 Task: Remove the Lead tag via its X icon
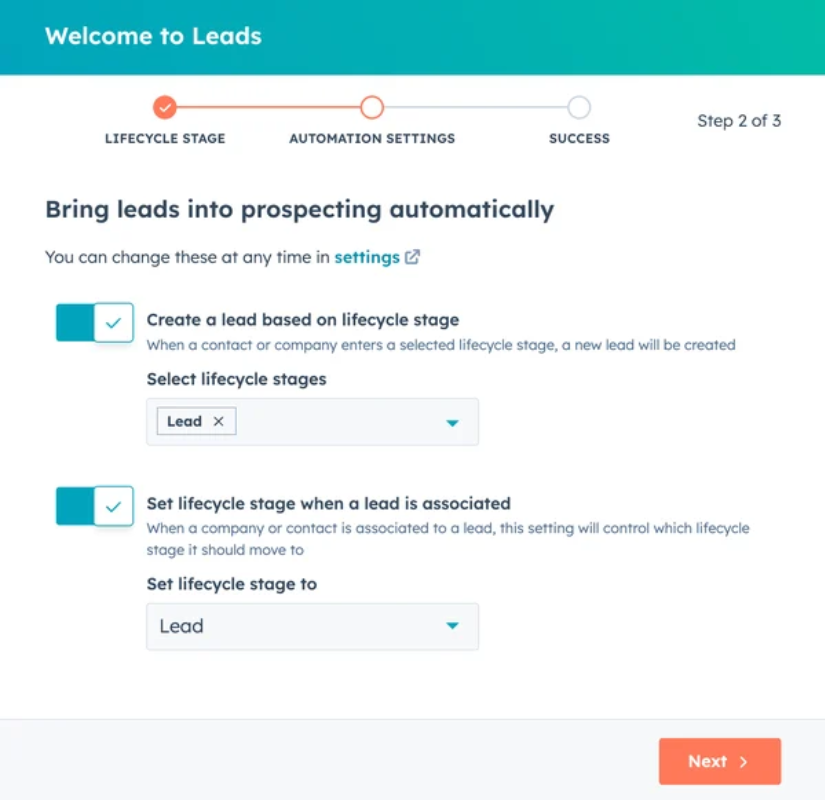(218, 421)
